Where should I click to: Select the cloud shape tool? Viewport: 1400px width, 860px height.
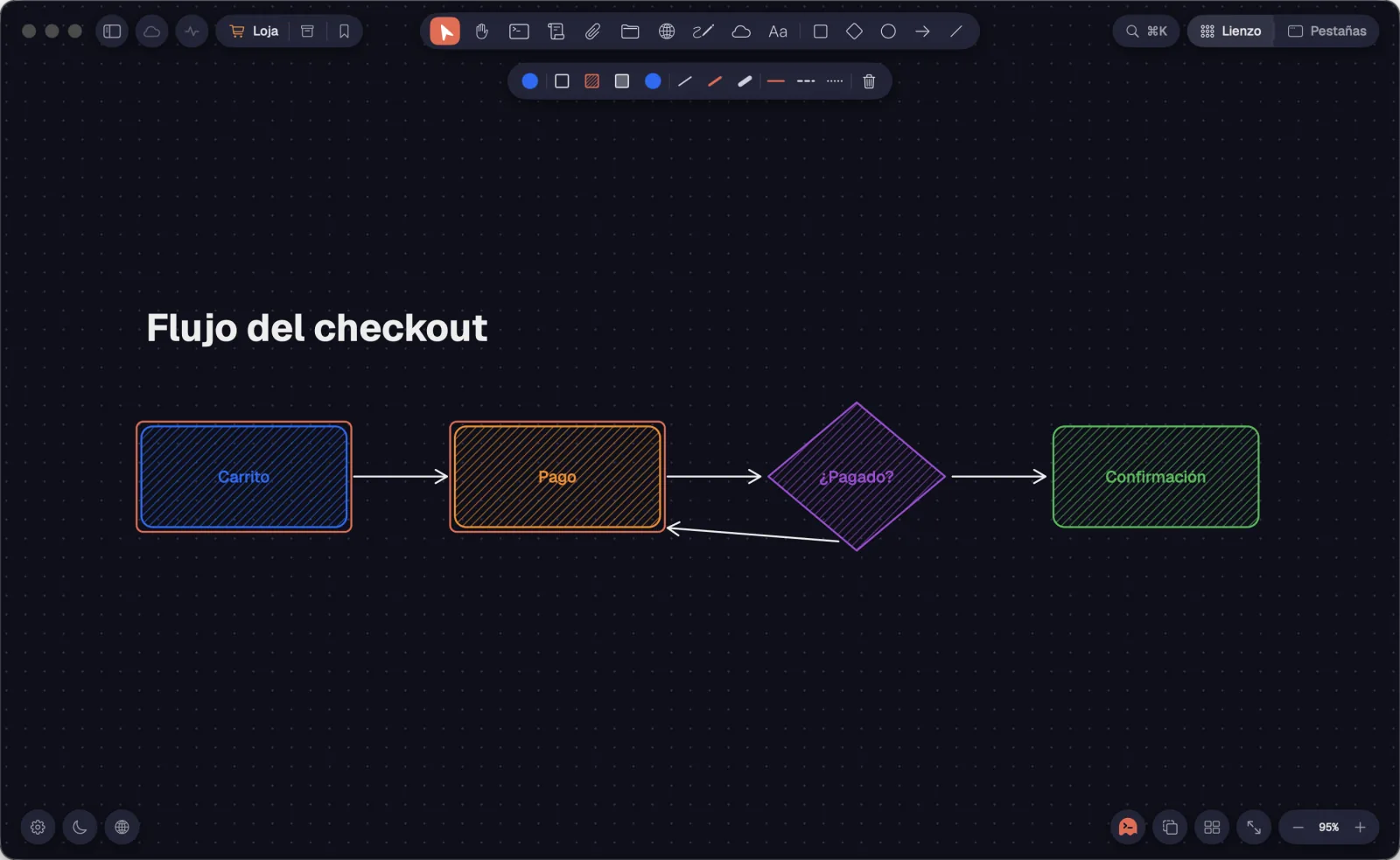tap(741, 31)
